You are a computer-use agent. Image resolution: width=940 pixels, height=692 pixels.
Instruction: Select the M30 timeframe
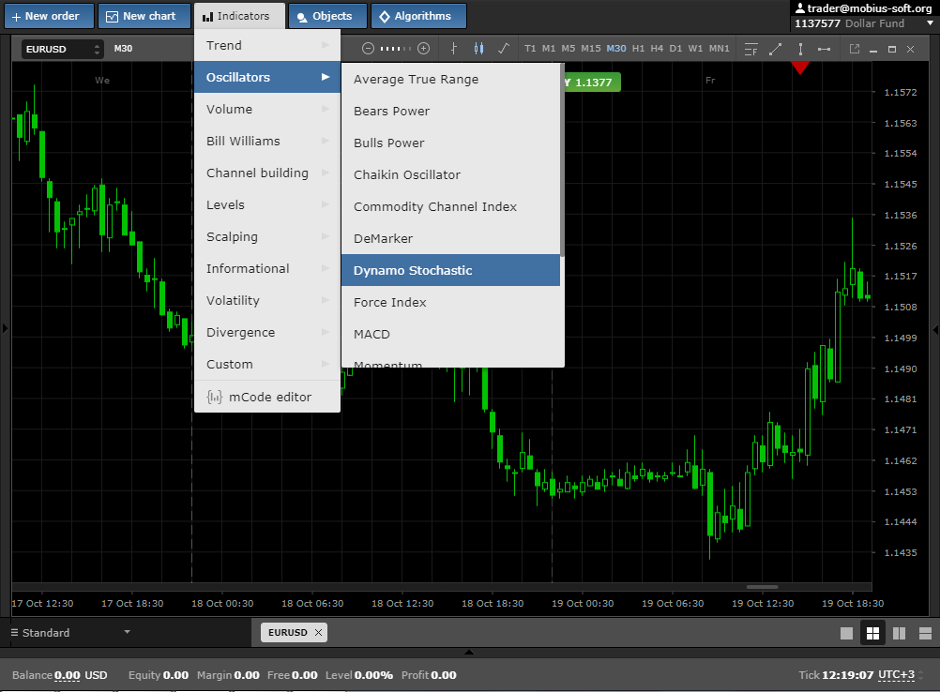click(616, 49)
